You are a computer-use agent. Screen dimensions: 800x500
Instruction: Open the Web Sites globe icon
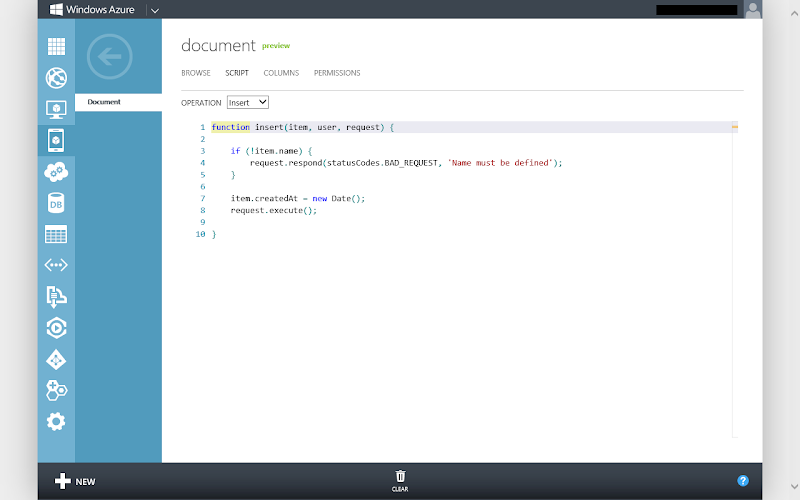(56, 78)
